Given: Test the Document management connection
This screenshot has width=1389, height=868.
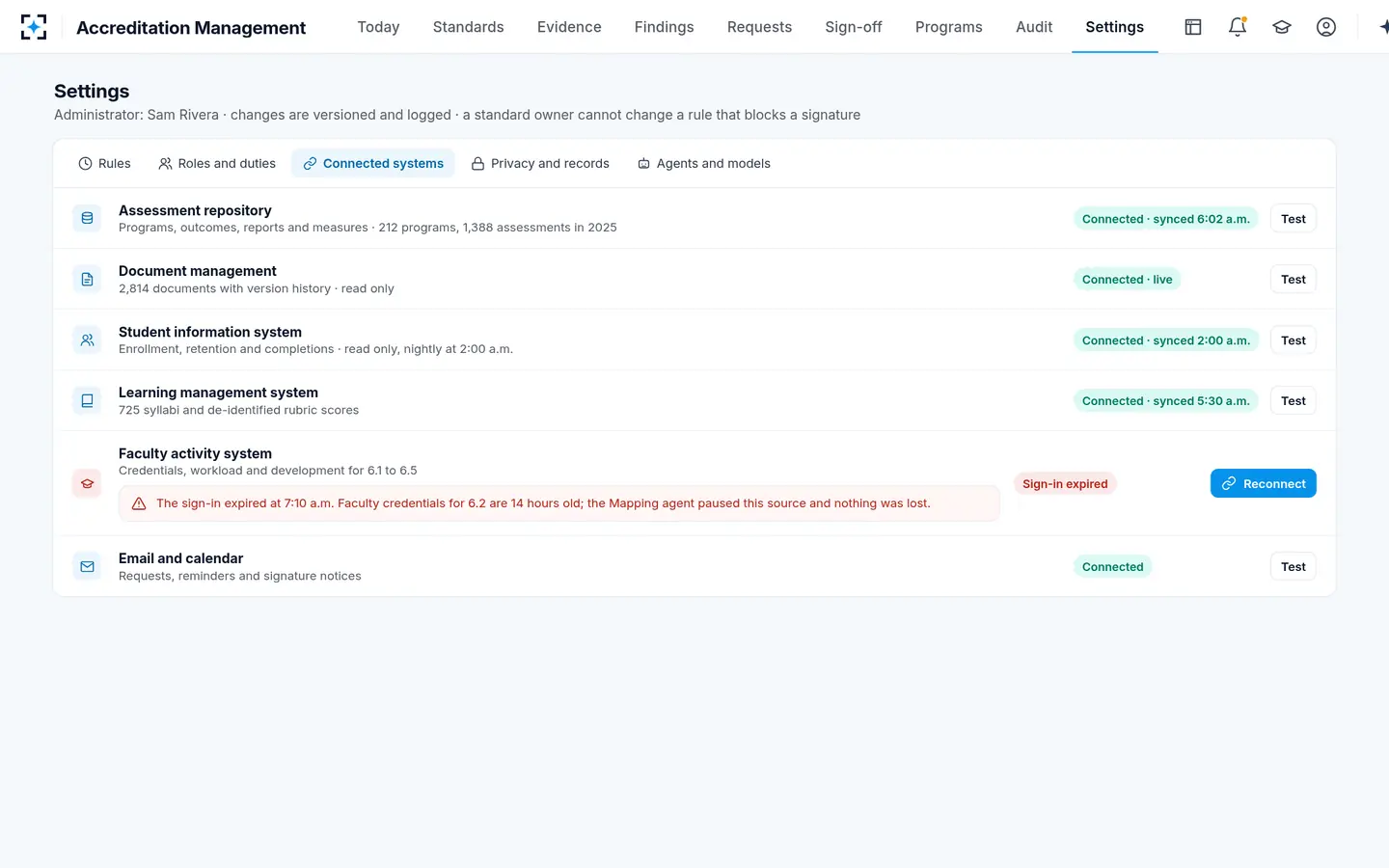Looking at the screenshot, I should tap(1294, 280).
